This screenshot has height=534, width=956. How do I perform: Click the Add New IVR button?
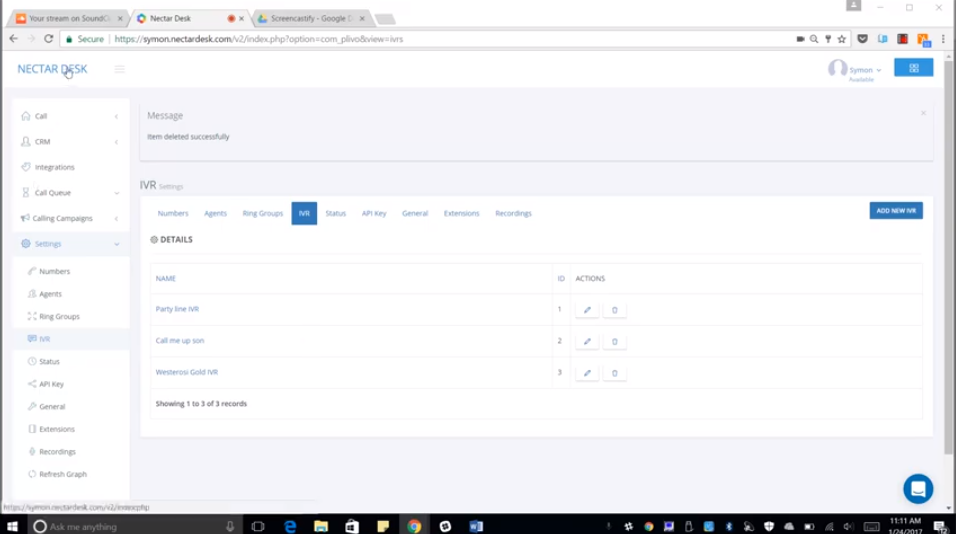pos(896,210)
